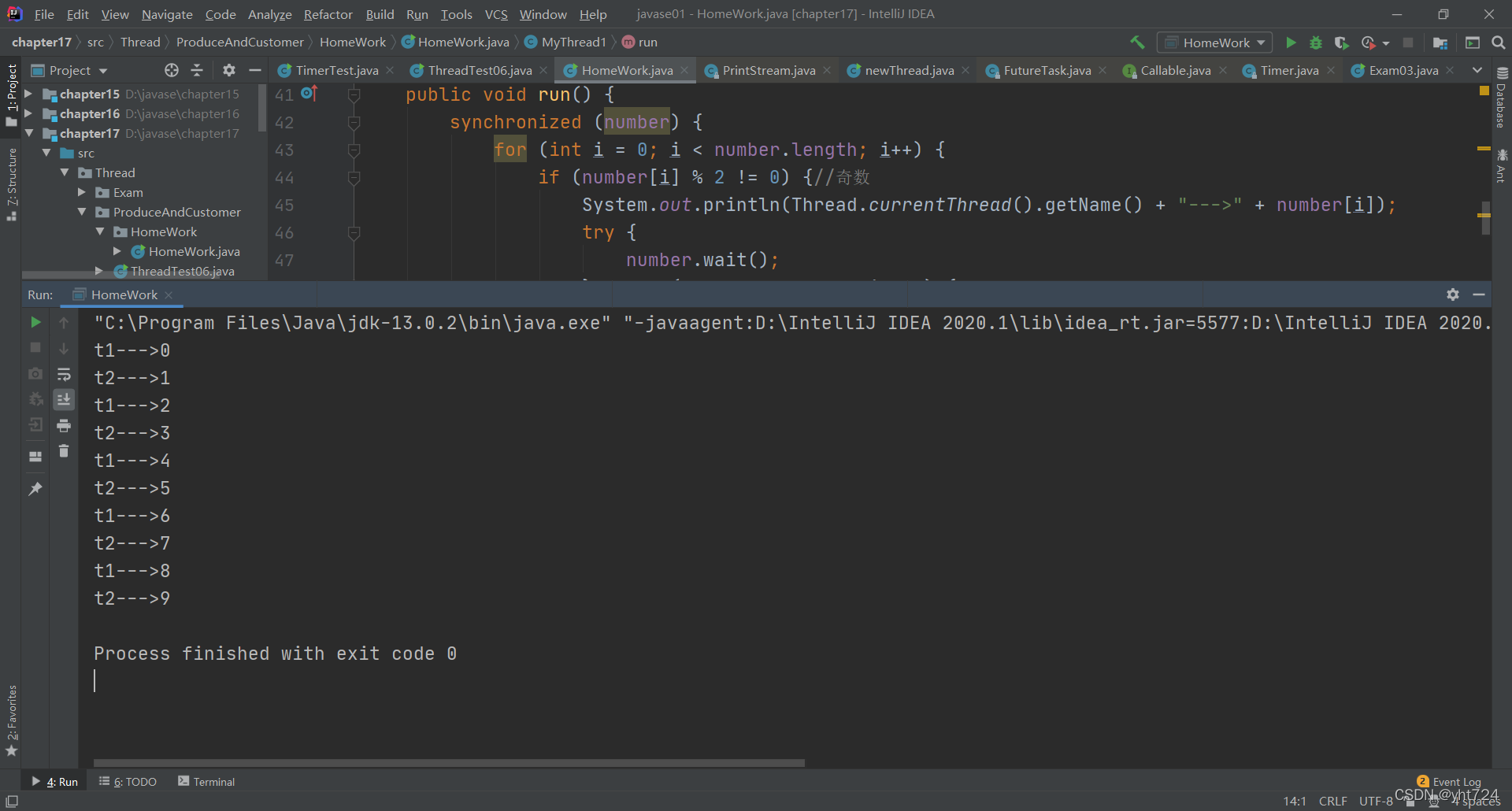Pin the Run tab with the pin icon
Image resolution: width=1512 pixels, height=811 pixels.
[35, 489]
